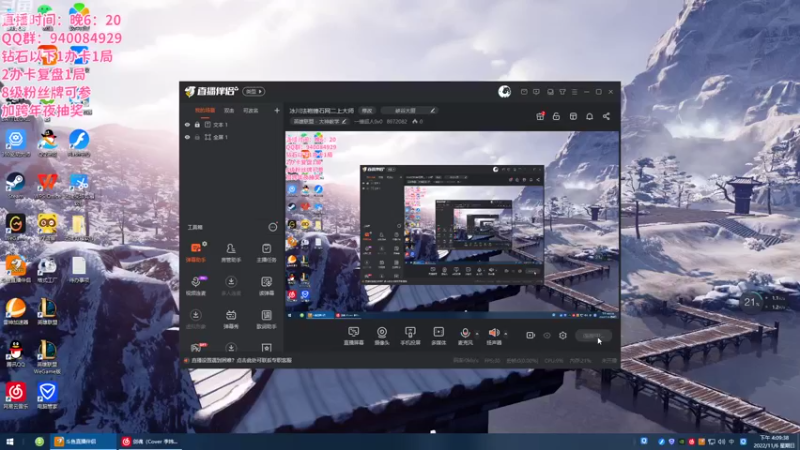Open the 弹幕秀 tool in the toolbox

pos(231,319)
